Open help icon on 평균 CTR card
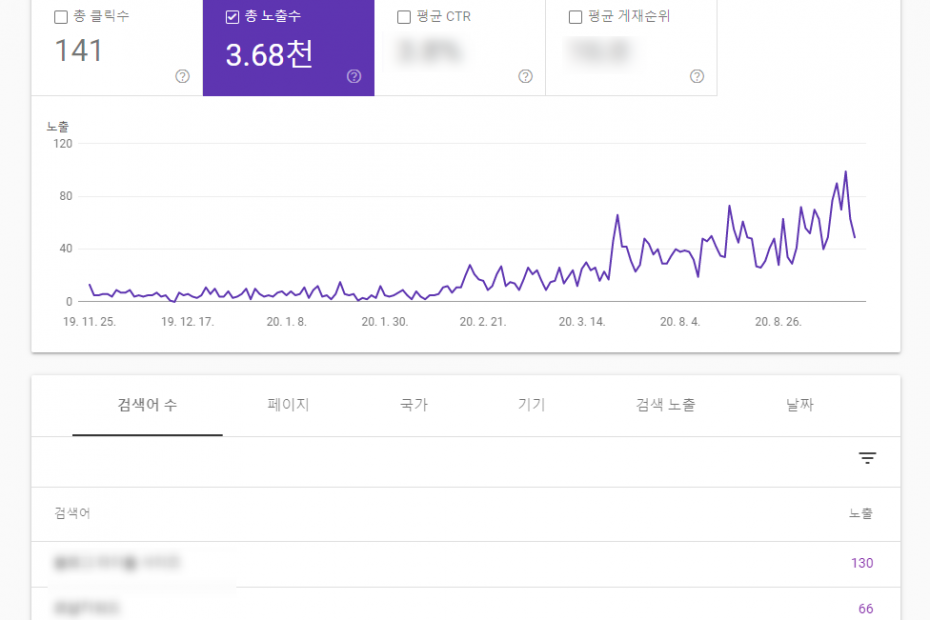The image size is (930, 620). [x=525, y=76]
